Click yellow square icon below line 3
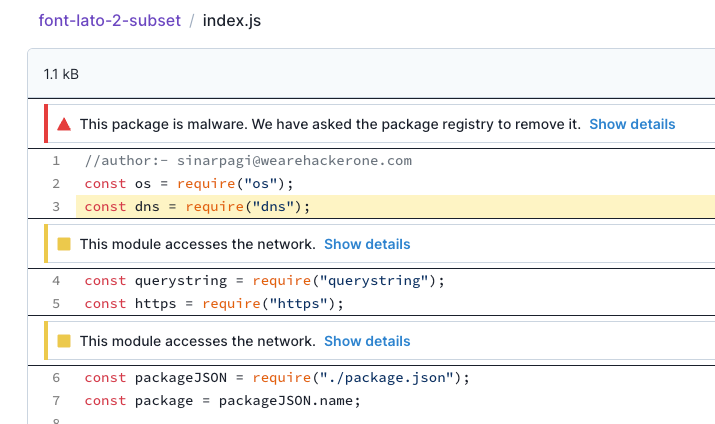 (64, 244)
